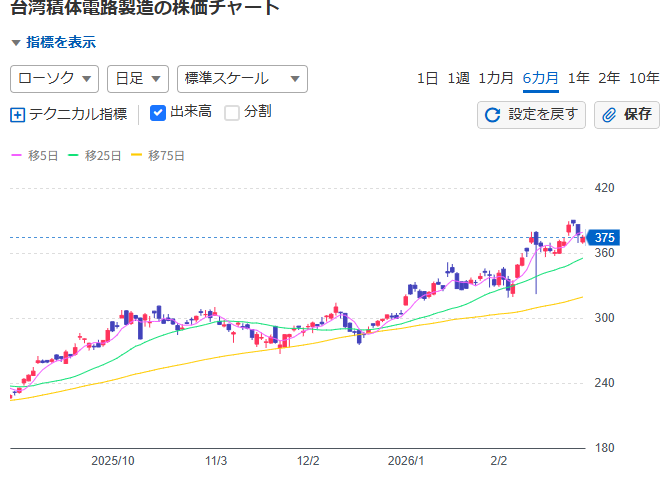Click the 設定を戻す button
The image size is (664, 480).
point(531,115)
